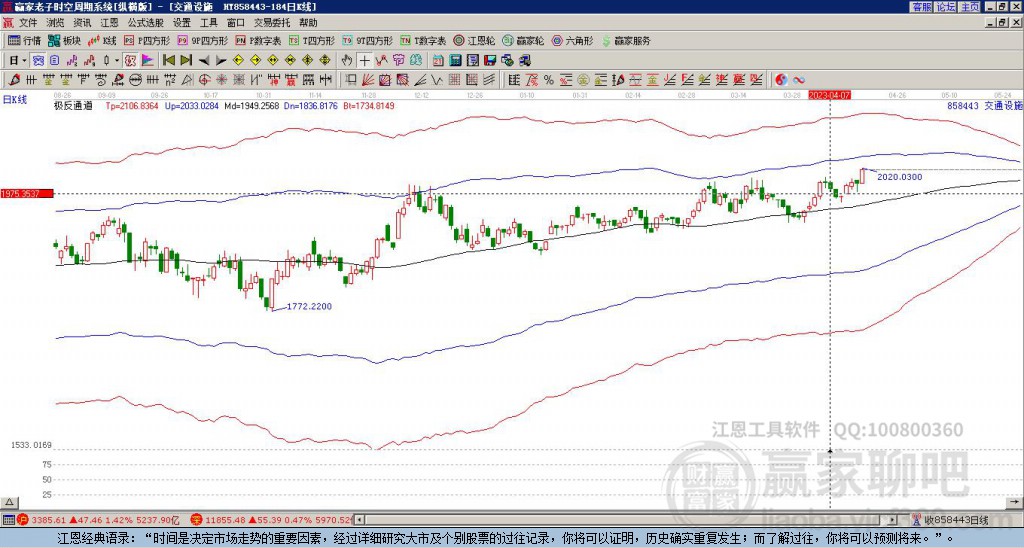Open the 六角形 hexagon tool
This screenshot has height=548, width=1024.
click(572, 40)
